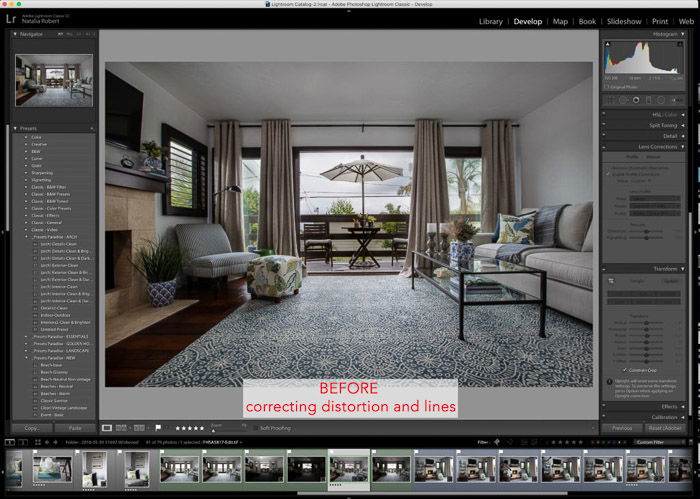Collapse the Transform panel
The image size is (700, 499).
683,269
